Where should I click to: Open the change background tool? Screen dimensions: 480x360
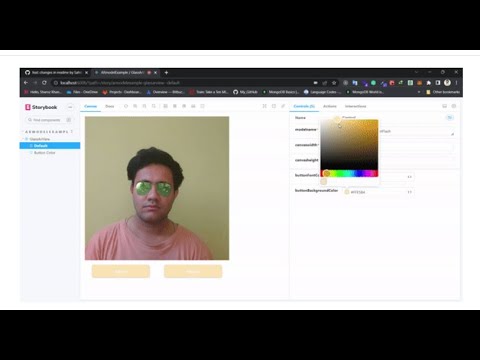point(165,106)
